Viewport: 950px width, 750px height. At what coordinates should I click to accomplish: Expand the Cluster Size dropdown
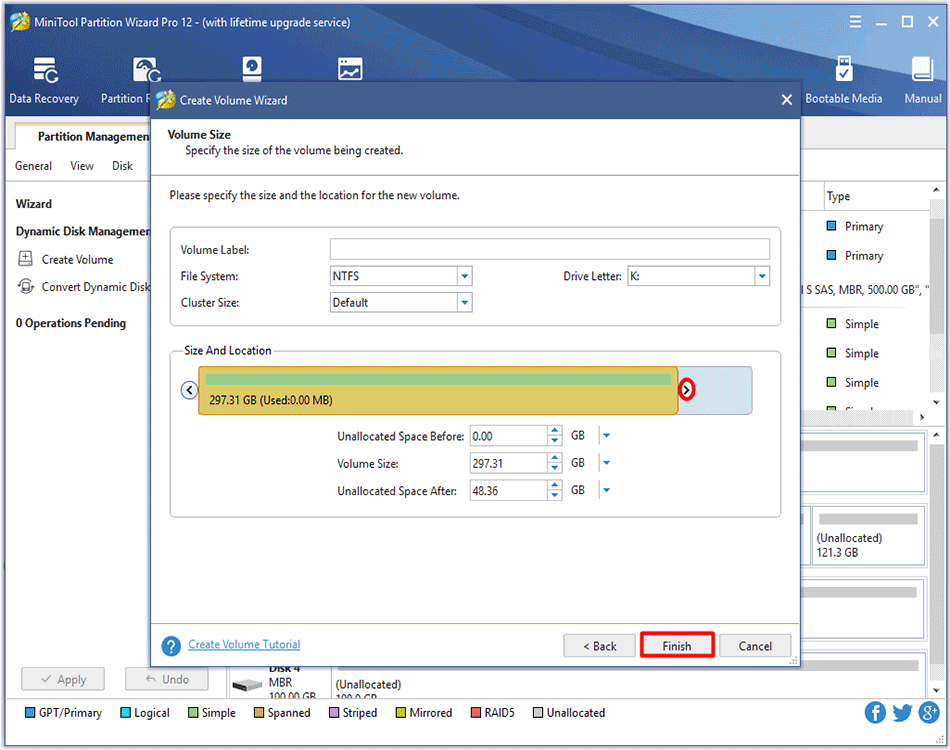click(464, 302)
